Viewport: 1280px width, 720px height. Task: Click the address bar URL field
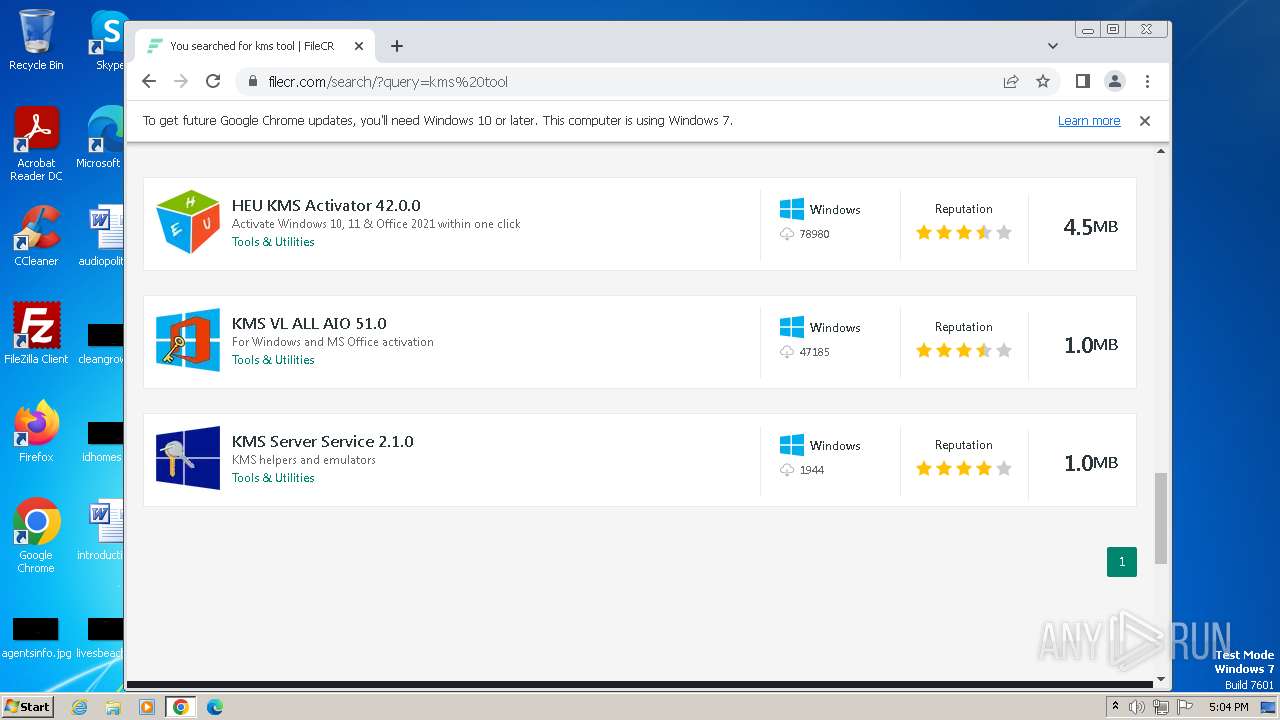coord(620,81)
